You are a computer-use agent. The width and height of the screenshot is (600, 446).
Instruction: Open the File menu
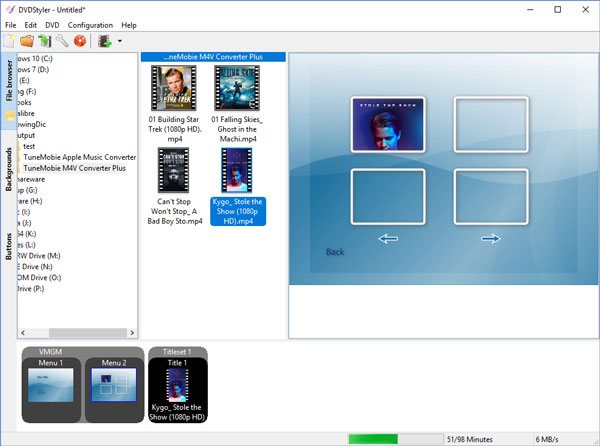point(10,25)
